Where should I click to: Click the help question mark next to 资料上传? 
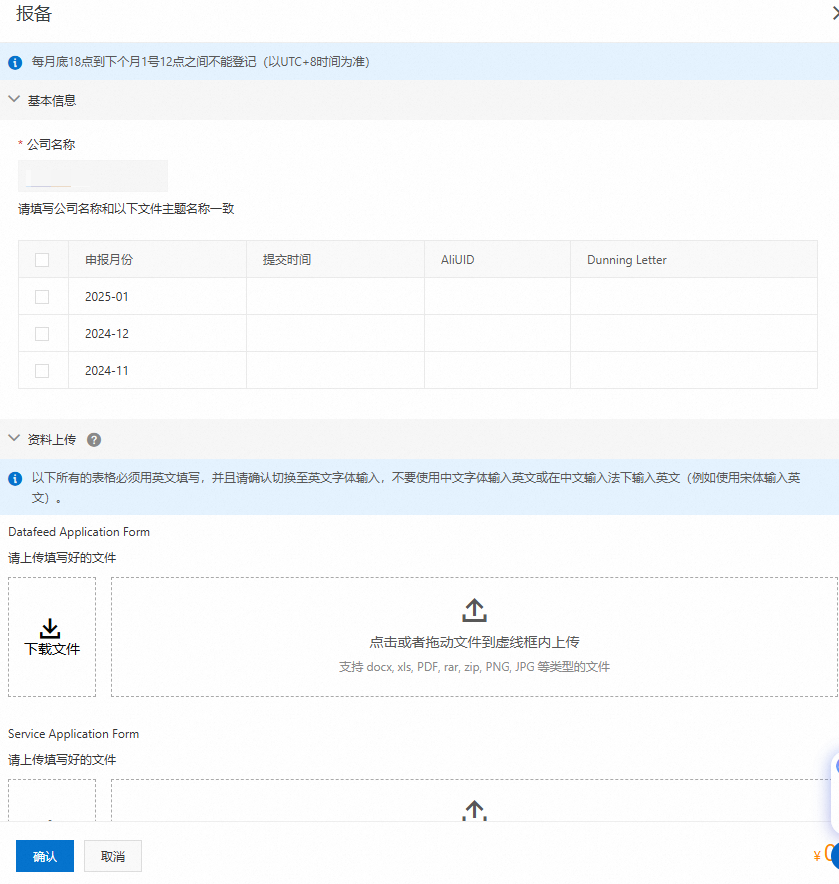click(94, 440)
